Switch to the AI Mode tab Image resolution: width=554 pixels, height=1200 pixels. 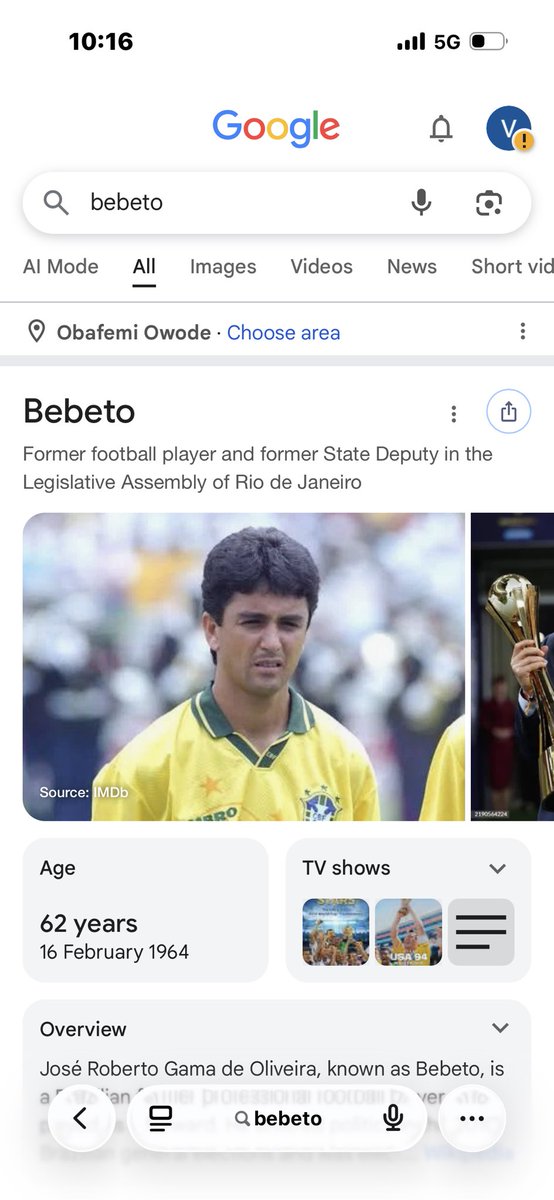tap(61, 266)
